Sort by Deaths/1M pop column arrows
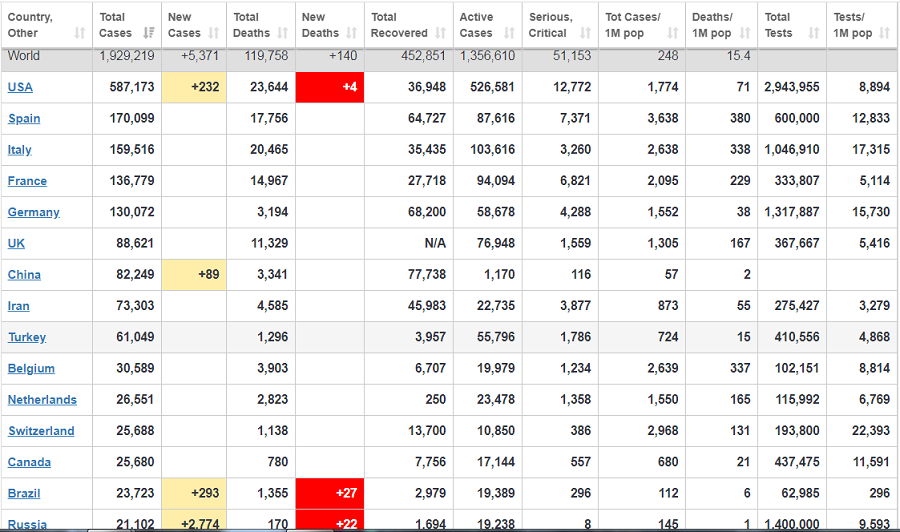The height and width of the screenshot is (532, 900). click(745, 33)
